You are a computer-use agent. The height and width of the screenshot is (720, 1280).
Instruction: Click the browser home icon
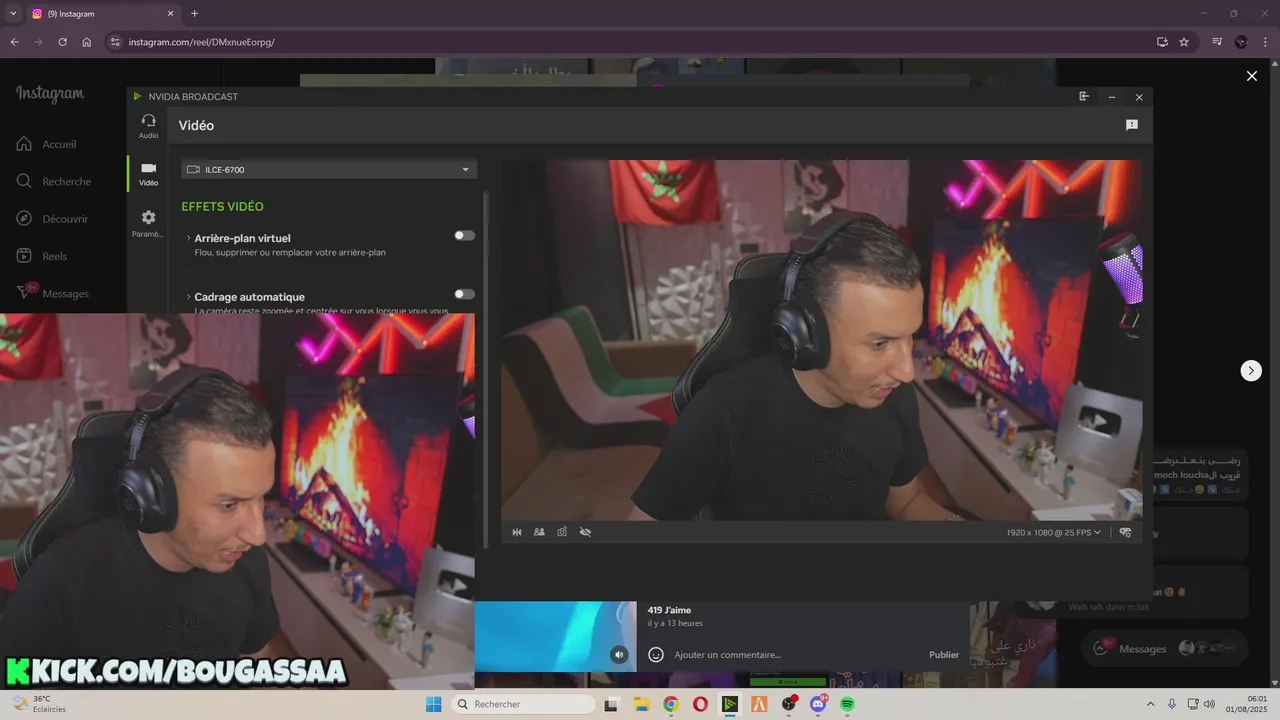point(87,42)
